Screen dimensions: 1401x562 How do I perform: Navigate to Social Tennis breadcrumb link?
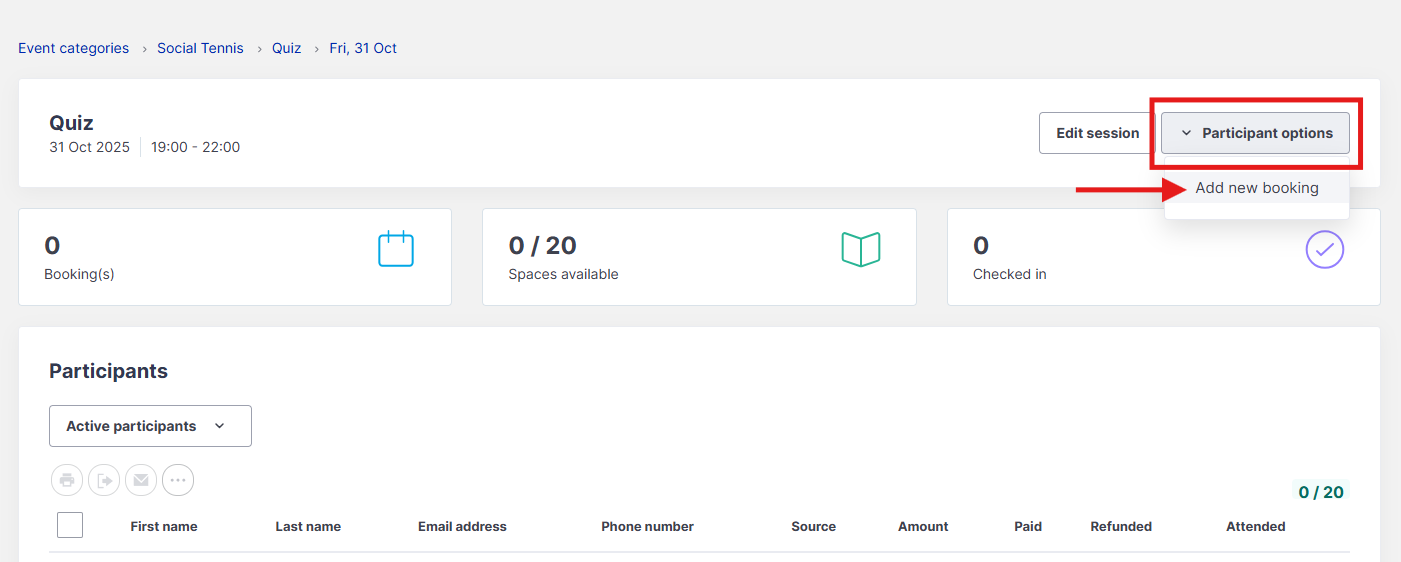pyautogui.click(x=200, y=48)
